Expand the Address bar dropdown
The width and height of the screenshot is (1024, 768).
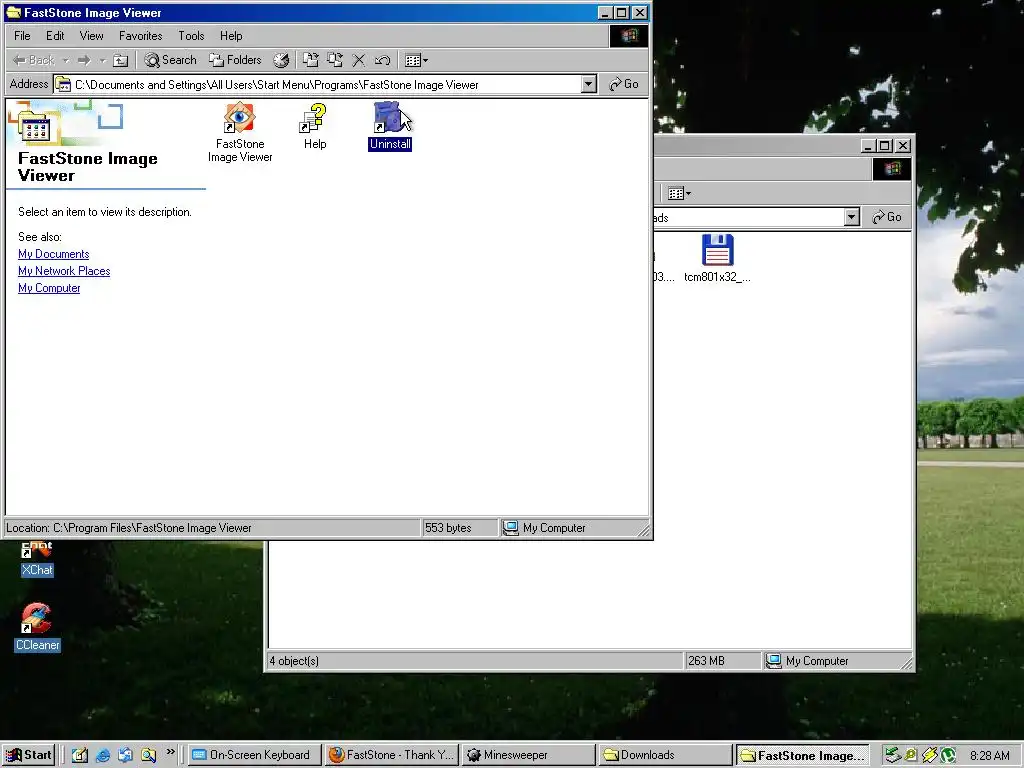click(588, 84)
